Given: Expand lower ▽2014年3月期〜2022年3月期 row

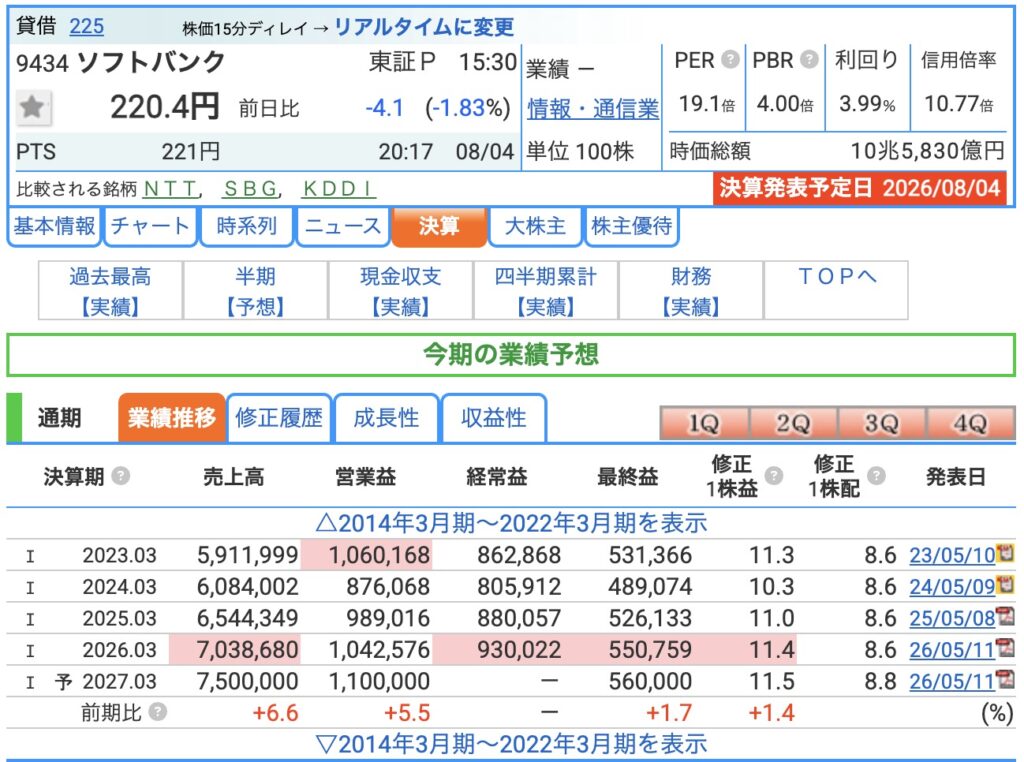Looking at the screenshot, I should point(511,744).
